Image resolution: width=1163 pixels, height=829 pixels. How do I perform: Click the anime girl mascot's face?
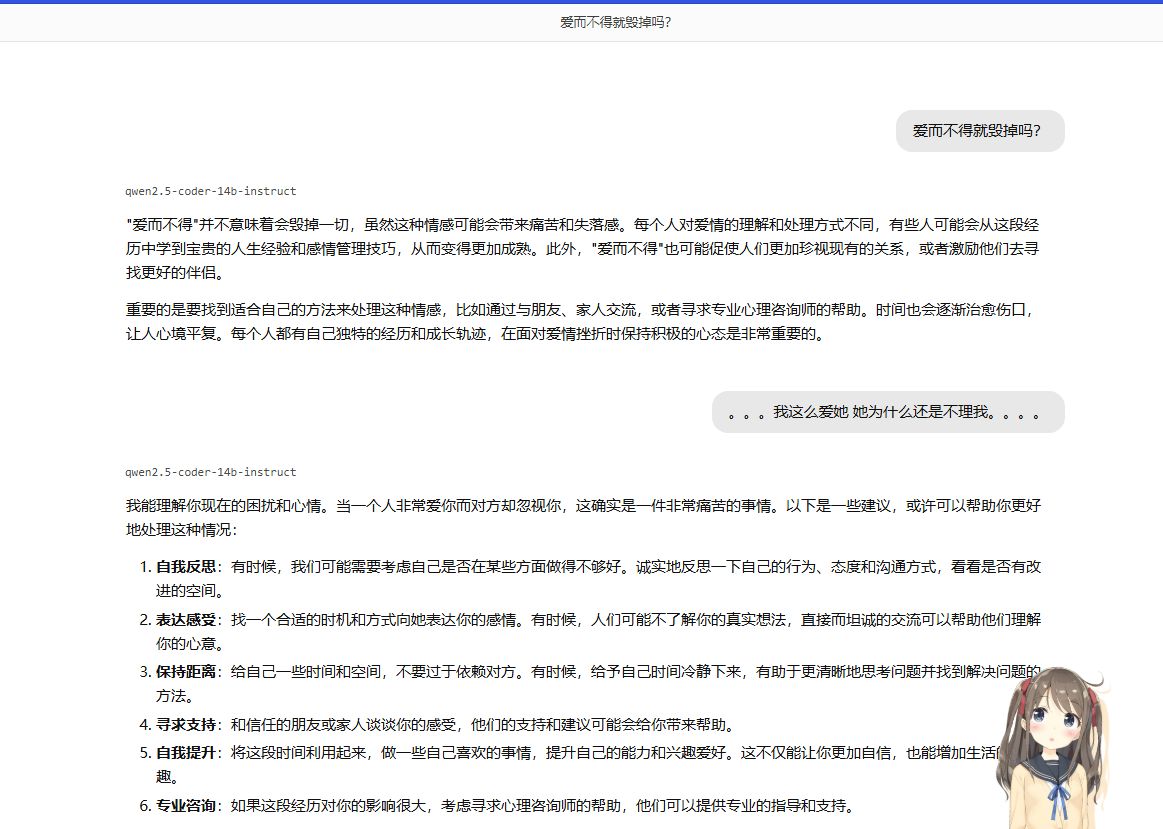coord(1055,727)
